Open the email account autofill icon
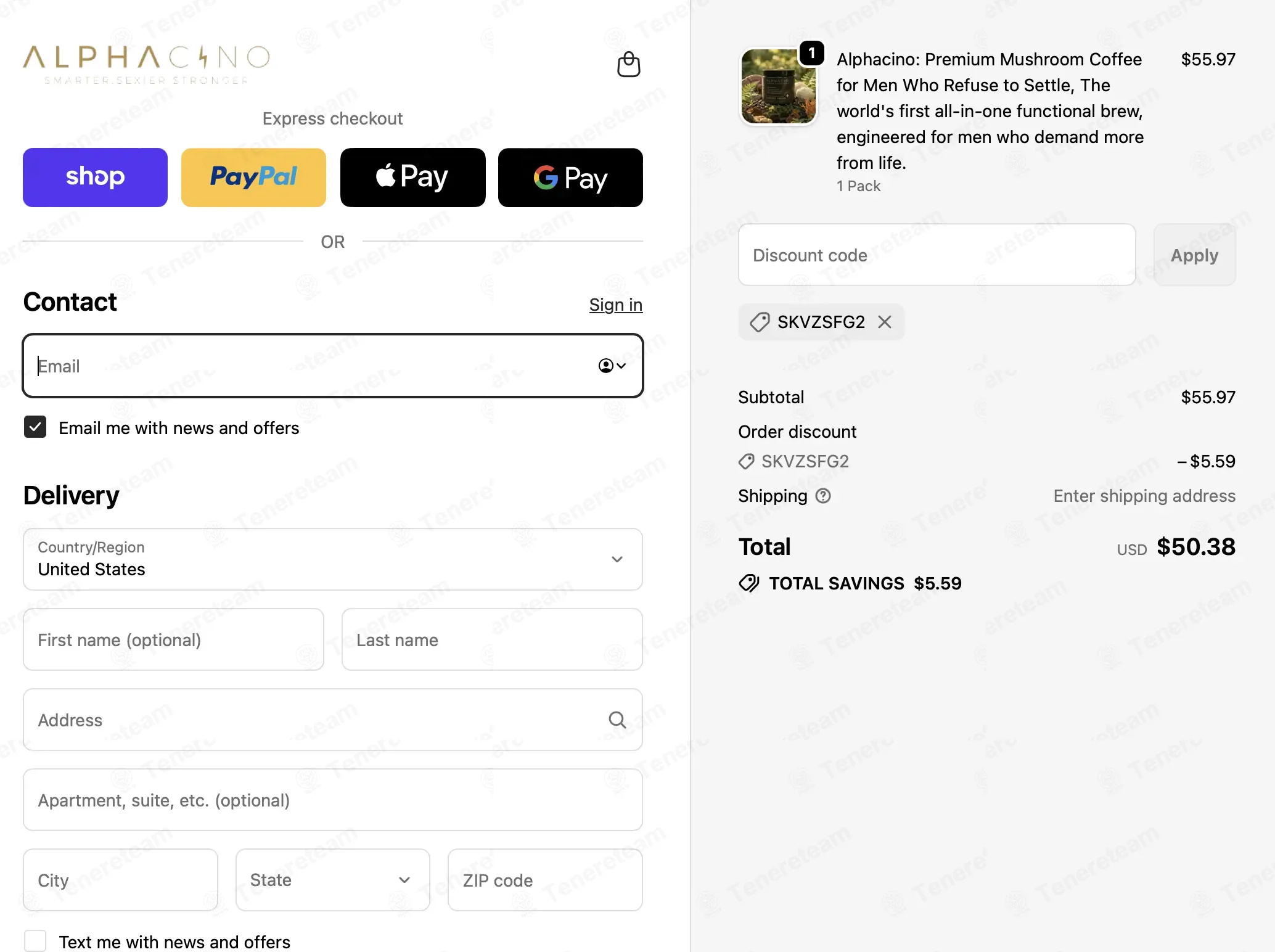Viewport: 1275px width, 952px height. [x=612, y=366]
